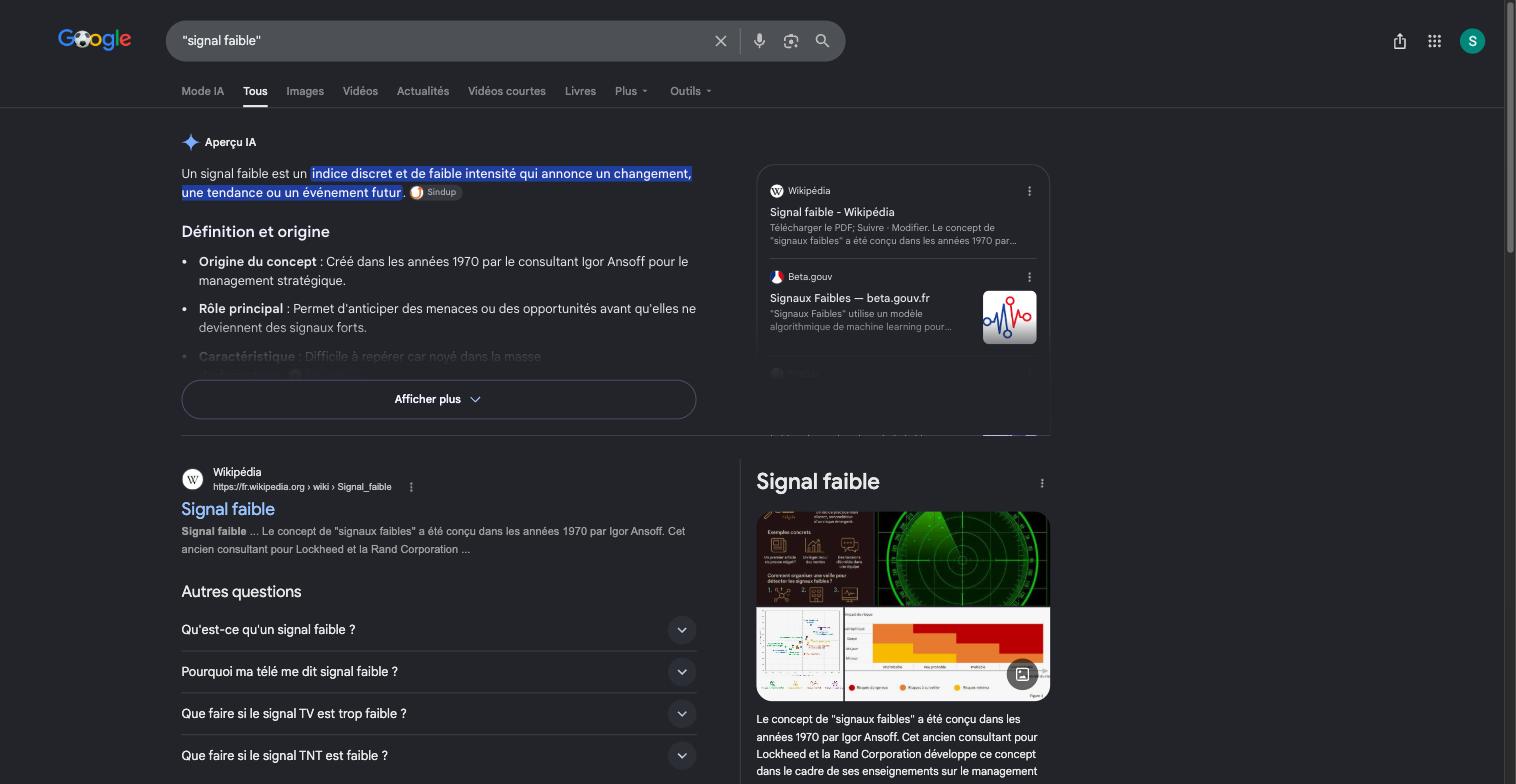Click in the search input field
Viewport: 1516px width, 784px height.
click(x=440, y=41)
